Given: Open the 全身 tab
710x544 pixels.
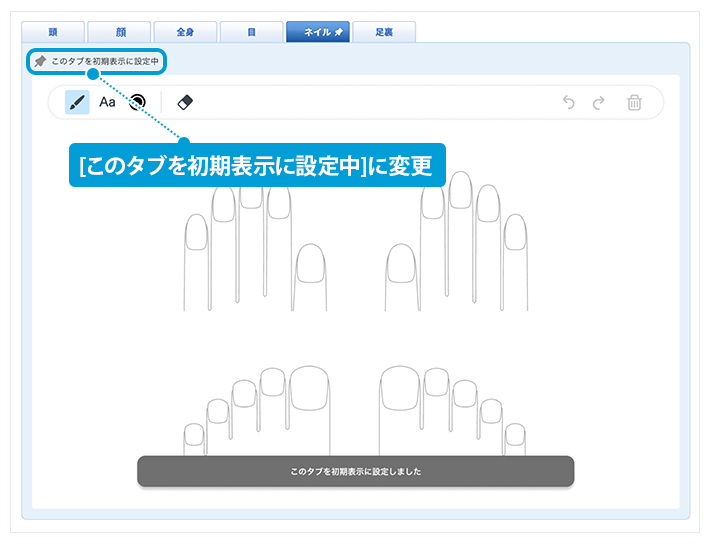Looking at the screenshot, I should (x=184, y=33).
